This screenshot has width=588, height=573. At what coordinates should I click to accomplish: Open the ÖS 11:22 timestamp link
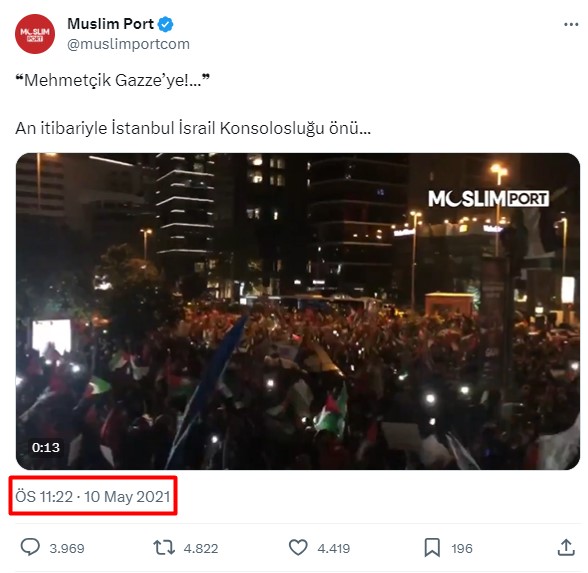[44, 496]
